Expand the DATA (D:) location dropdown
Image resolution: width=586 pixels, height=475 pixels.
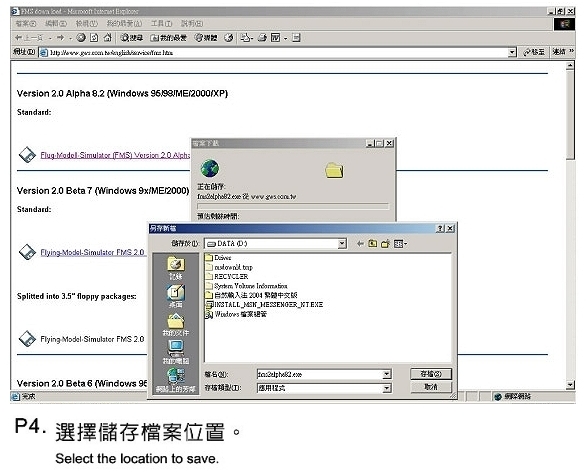[x=342, y=244]
